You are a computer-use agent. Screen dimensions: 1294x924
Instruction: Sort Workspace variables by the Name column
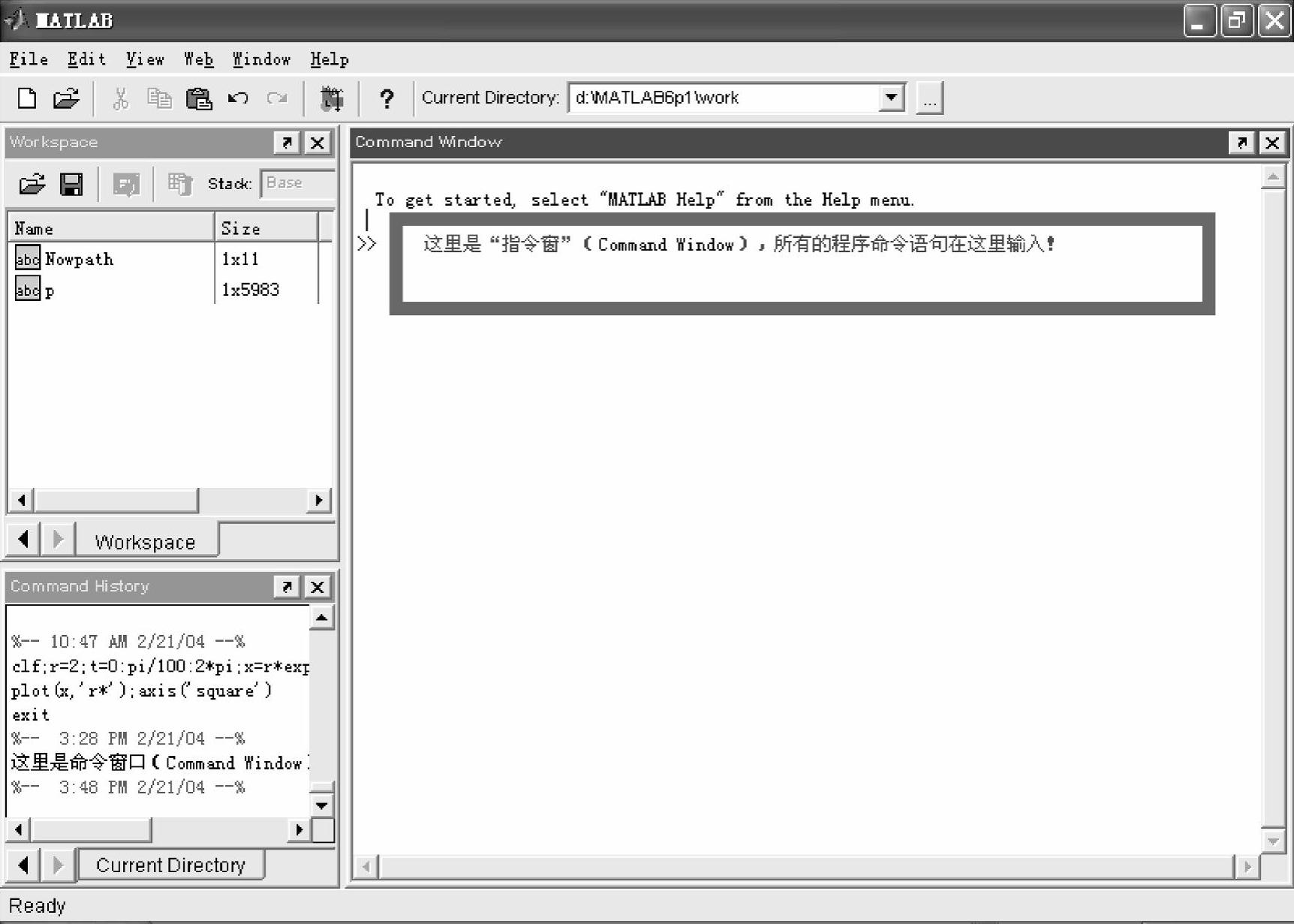tap(111, 227)
